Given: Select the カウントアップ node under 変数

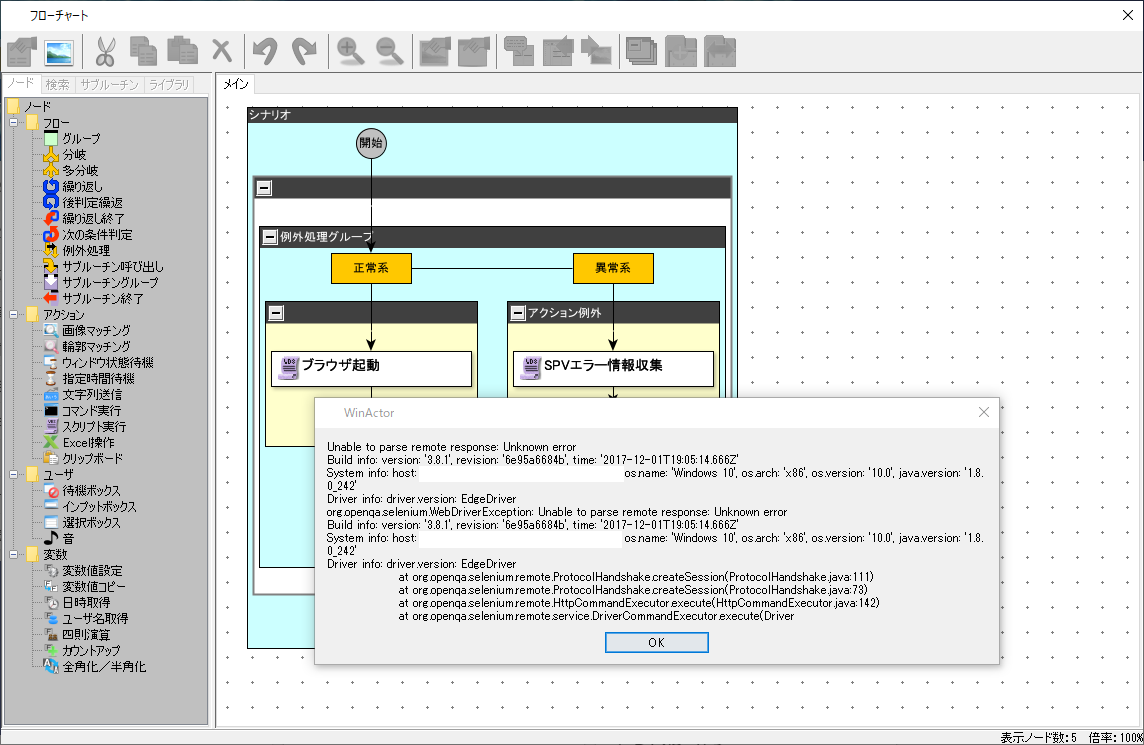Looking at the screenshot, I should click(x=85, y=650).
